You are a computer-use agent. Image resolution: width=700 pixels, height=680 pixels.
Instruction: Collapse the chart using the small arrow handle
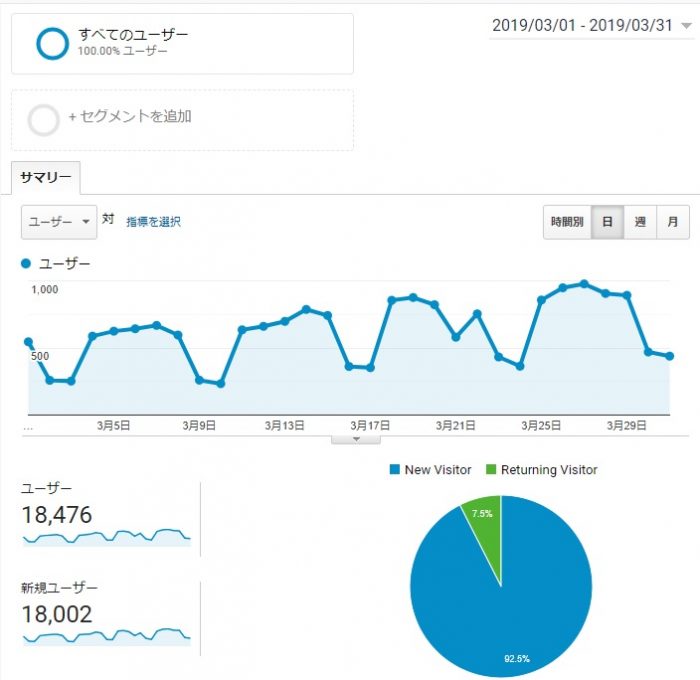click(357, 439)
